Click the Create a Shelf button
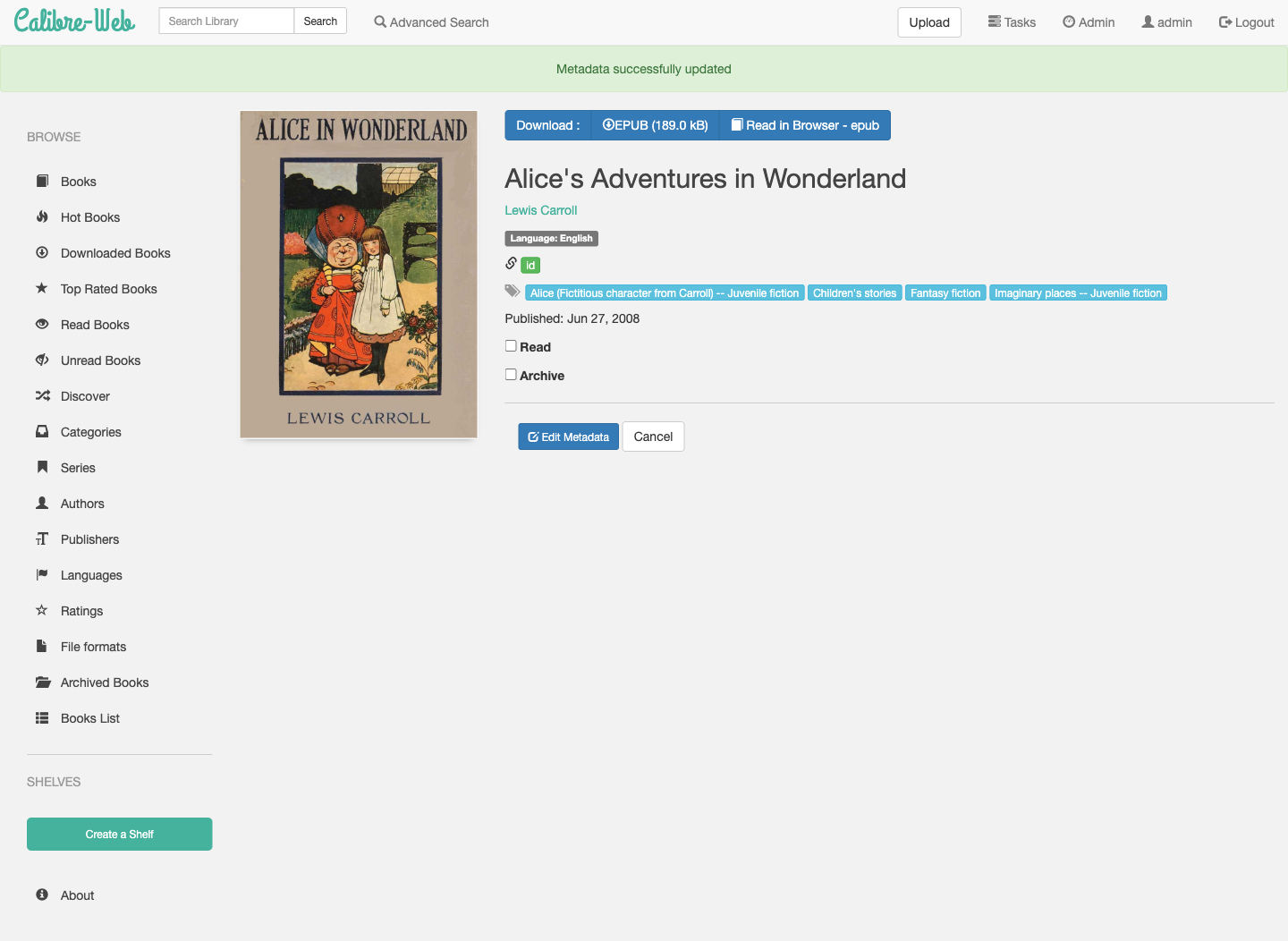The width and height of the screenshot is (1288, 941). tap(120, 835)
